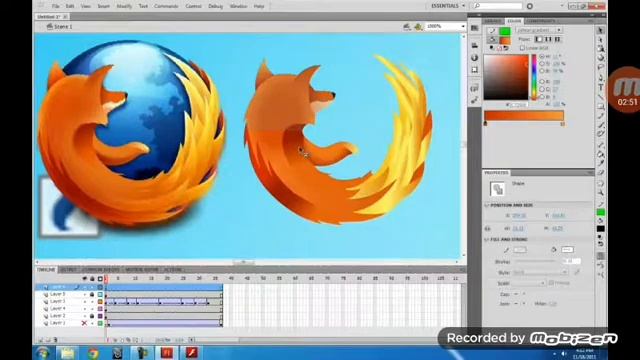Click inside the color picker square

(x=506, y=77)
